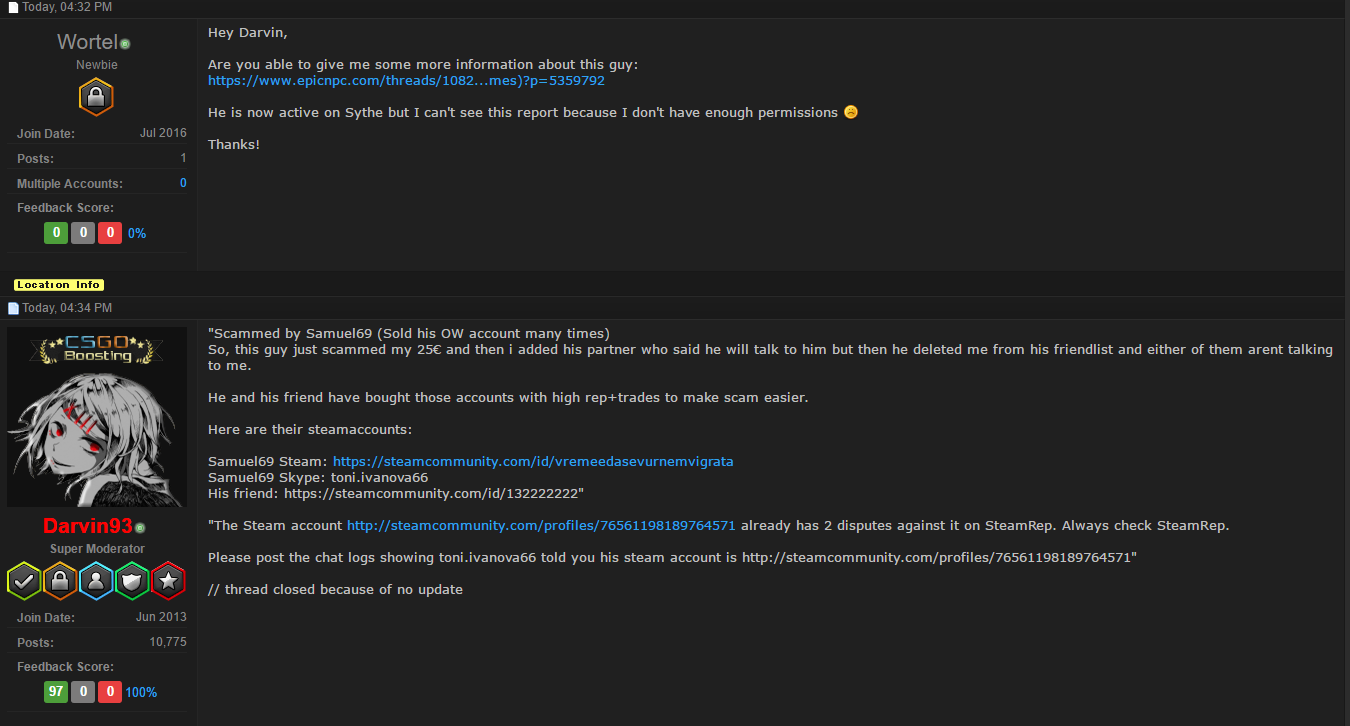Screen dimensions: 1350x726
Task: Open Darvin93's user profile name
Action: coord(88,526)
